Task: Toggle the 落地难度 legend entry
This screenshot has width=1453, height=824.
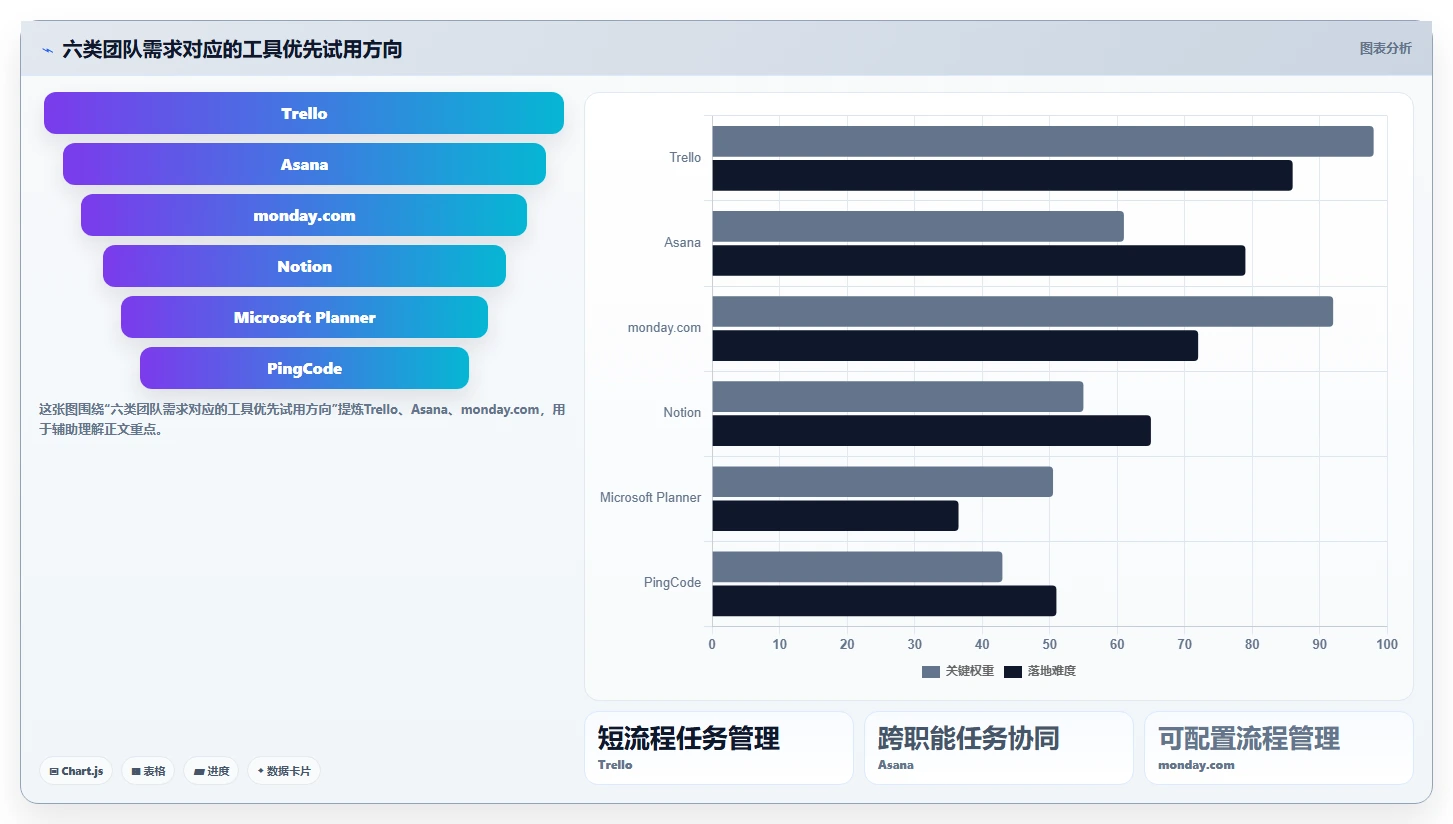Action: (1040, 671)
